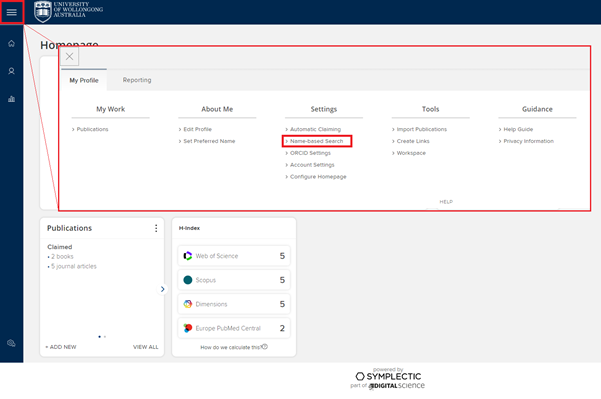Switch to the My Profile tab
This screenshot has width=601, height=399.
[84, 80]
